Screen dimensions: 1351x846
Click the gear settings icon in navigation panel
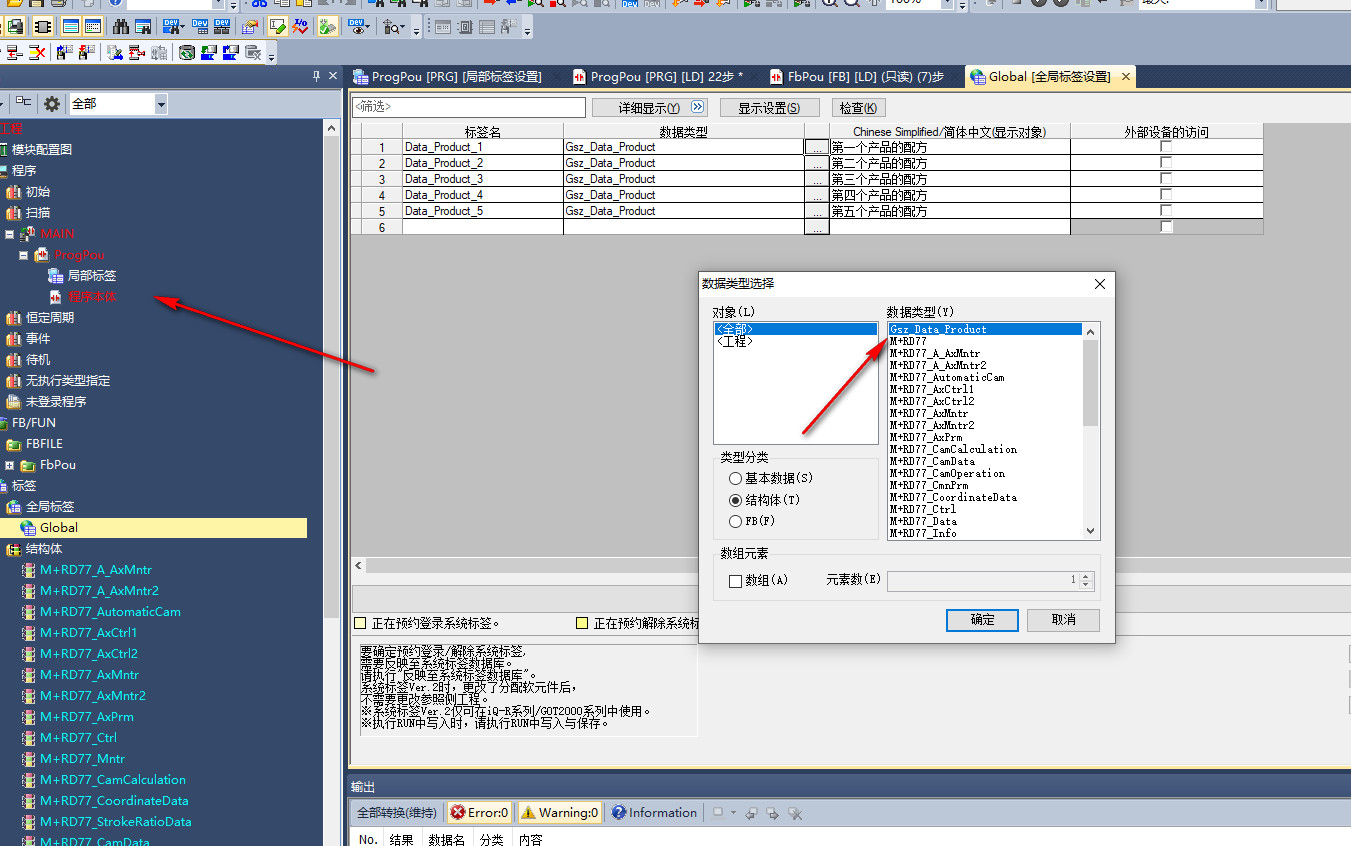[x=52, y=104]
